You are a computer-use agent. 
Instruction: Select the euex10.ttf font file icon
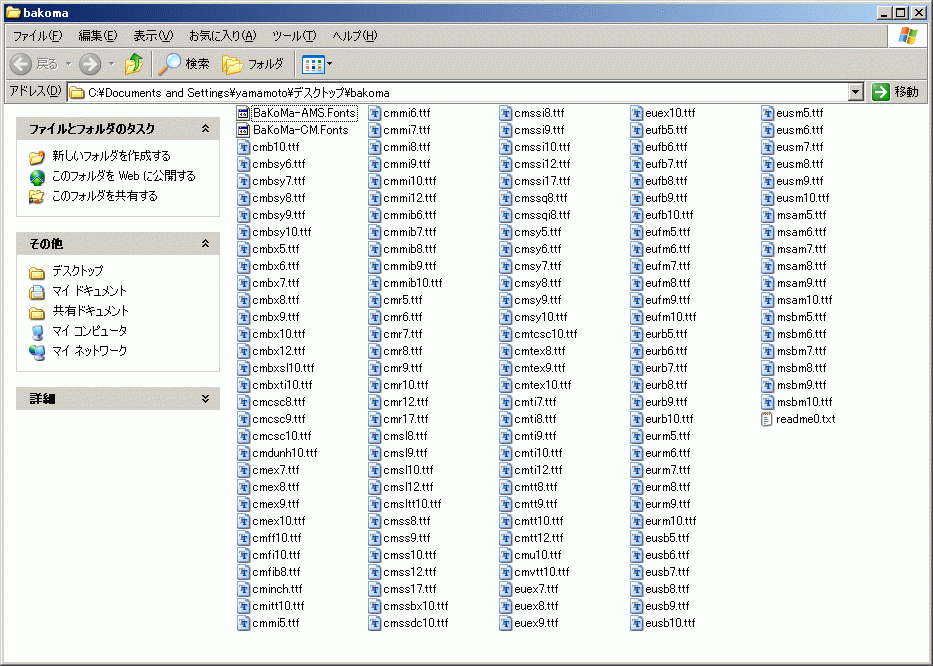point(636,113)
